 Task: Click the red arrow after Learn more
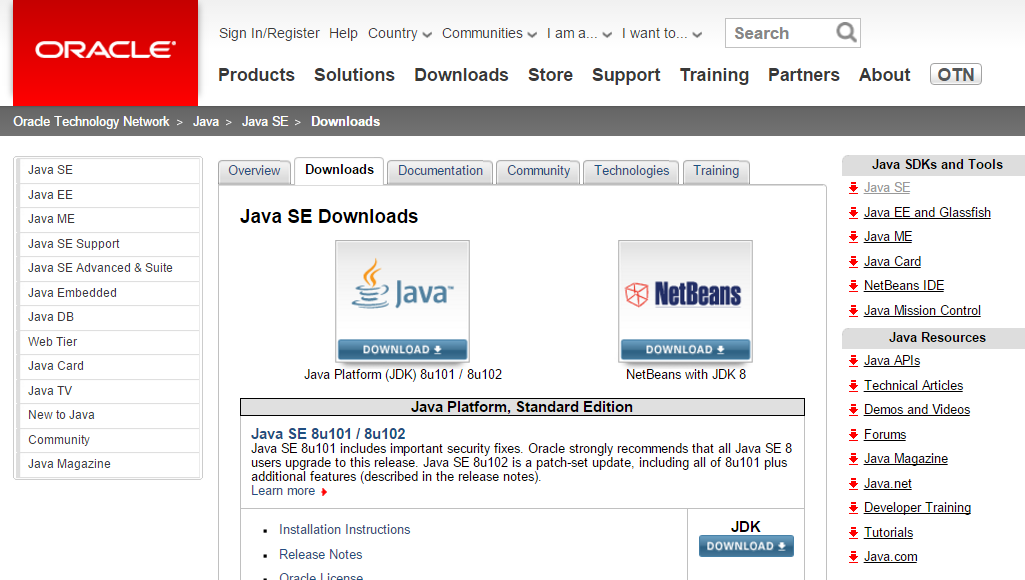tap(324, 492)
